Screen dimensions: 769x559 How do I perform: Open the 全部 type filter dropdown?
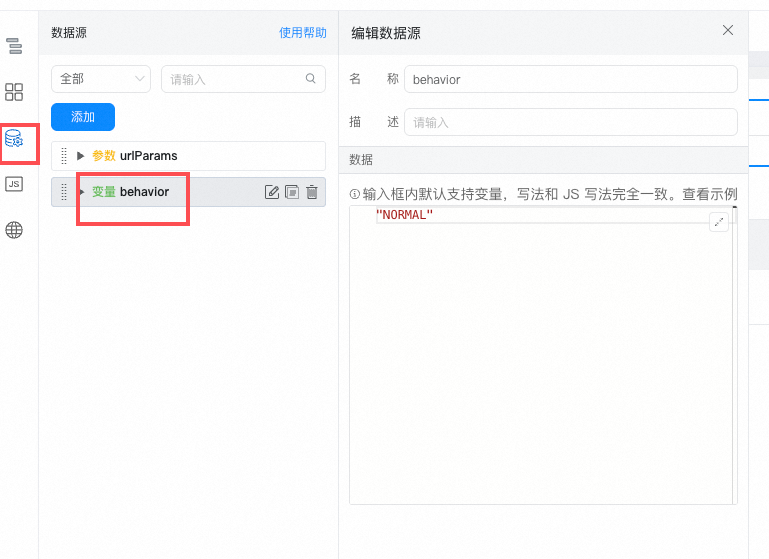tap(101, 79)
